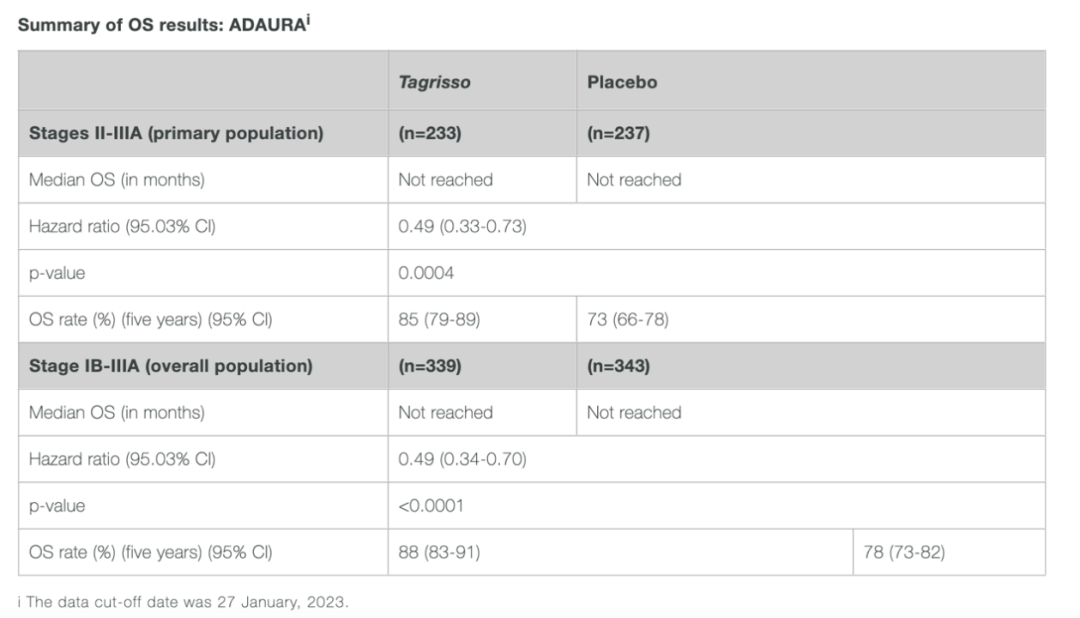Screen dimensions: 1080x618
Task: Click the superscript footnote marker after ADAURA
Action: (308, 19)
